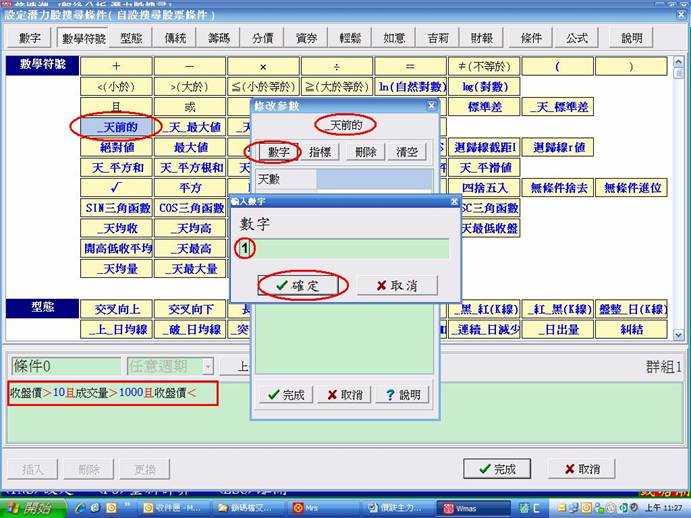Select the division sign operator

(x=335, y=66)
